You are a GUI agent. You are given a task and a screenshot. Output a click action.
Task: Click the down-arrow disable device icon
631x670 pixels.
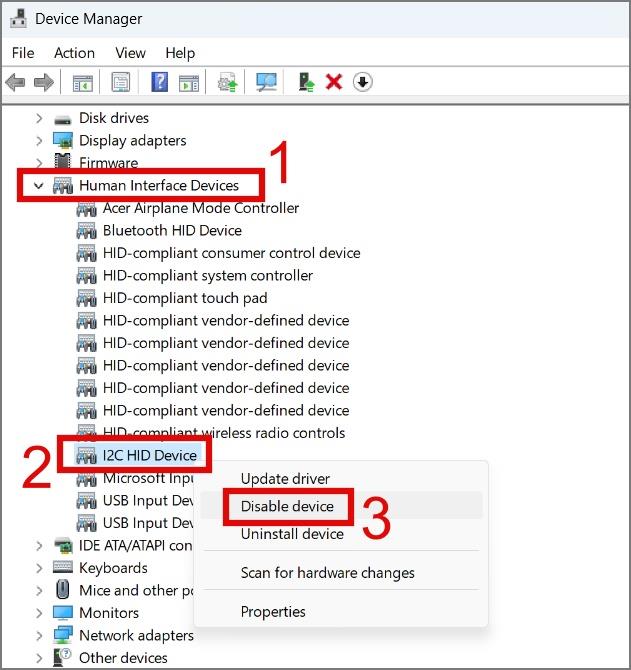pos(363,82)
